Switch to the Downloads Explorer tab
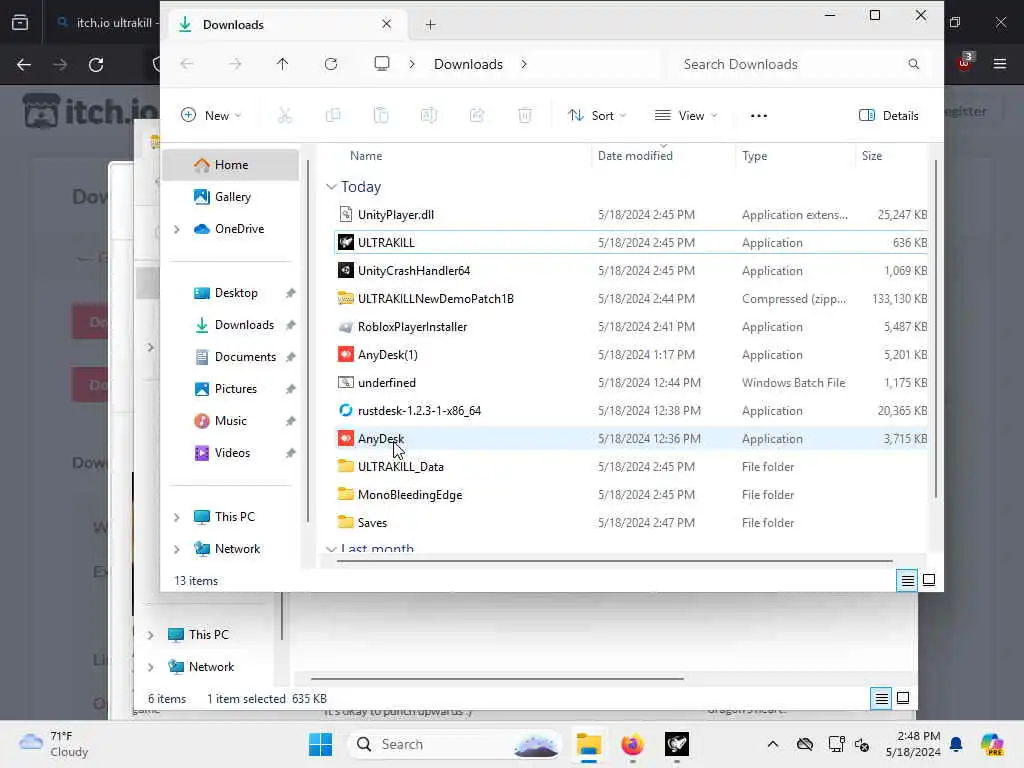The image size is (1024, 768). 285,24
